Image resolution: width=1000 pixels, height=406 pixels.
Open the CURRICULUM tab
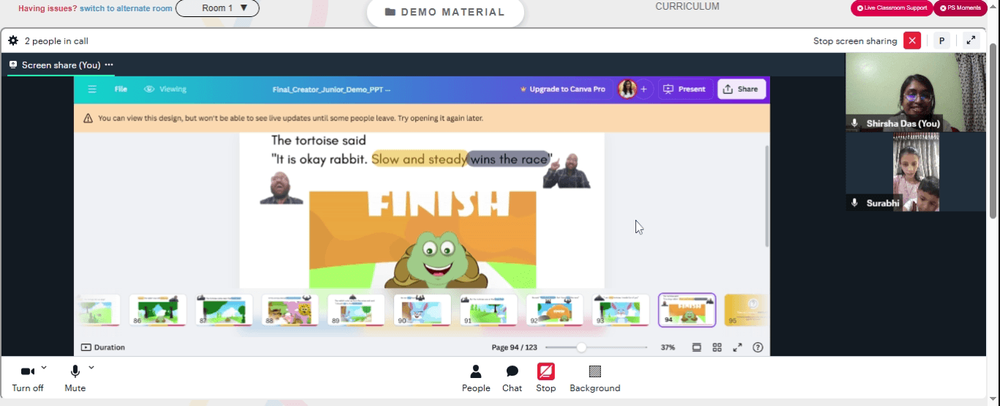click(x=687, y=6)
